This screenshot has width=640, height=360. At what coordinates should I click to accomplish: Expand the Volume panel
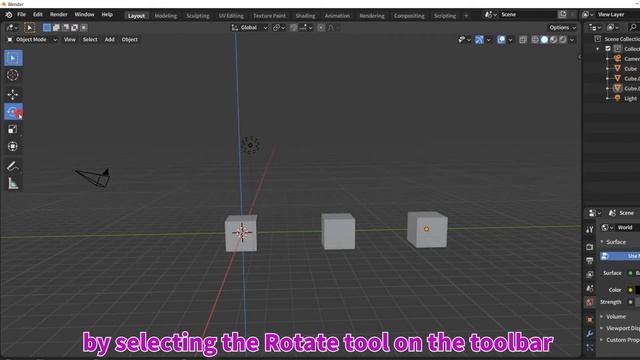click(602, 316)
